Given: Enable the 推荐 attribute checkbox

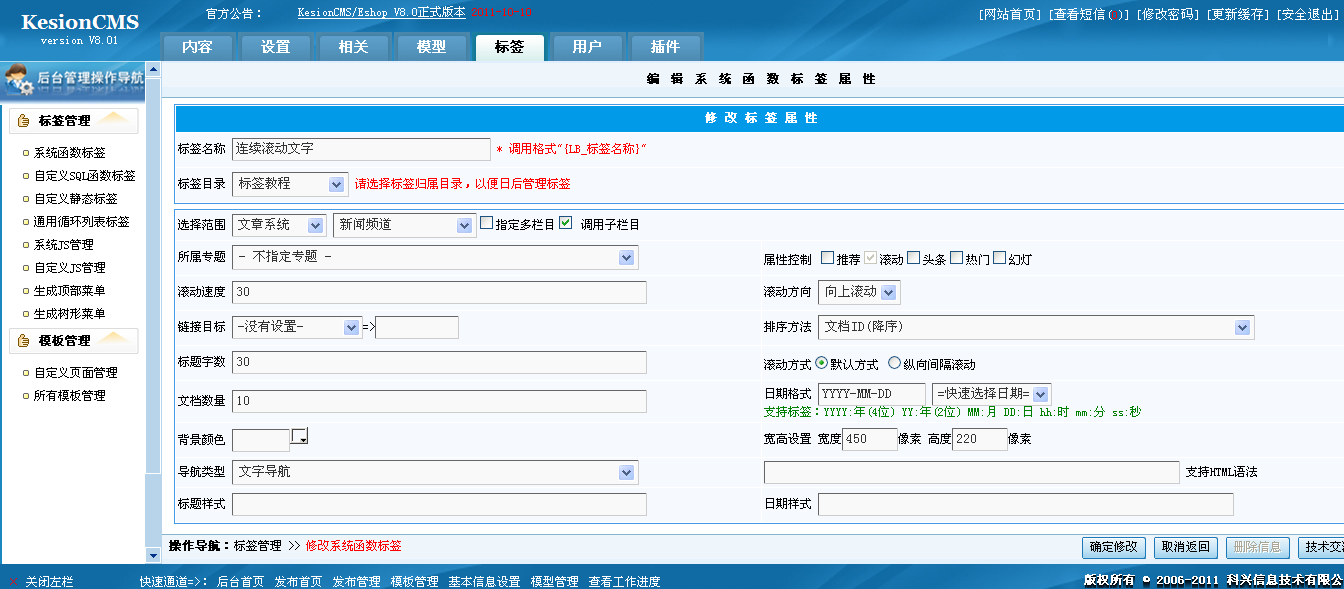Looking at the screenshot, I should click(x=826, y=257).
